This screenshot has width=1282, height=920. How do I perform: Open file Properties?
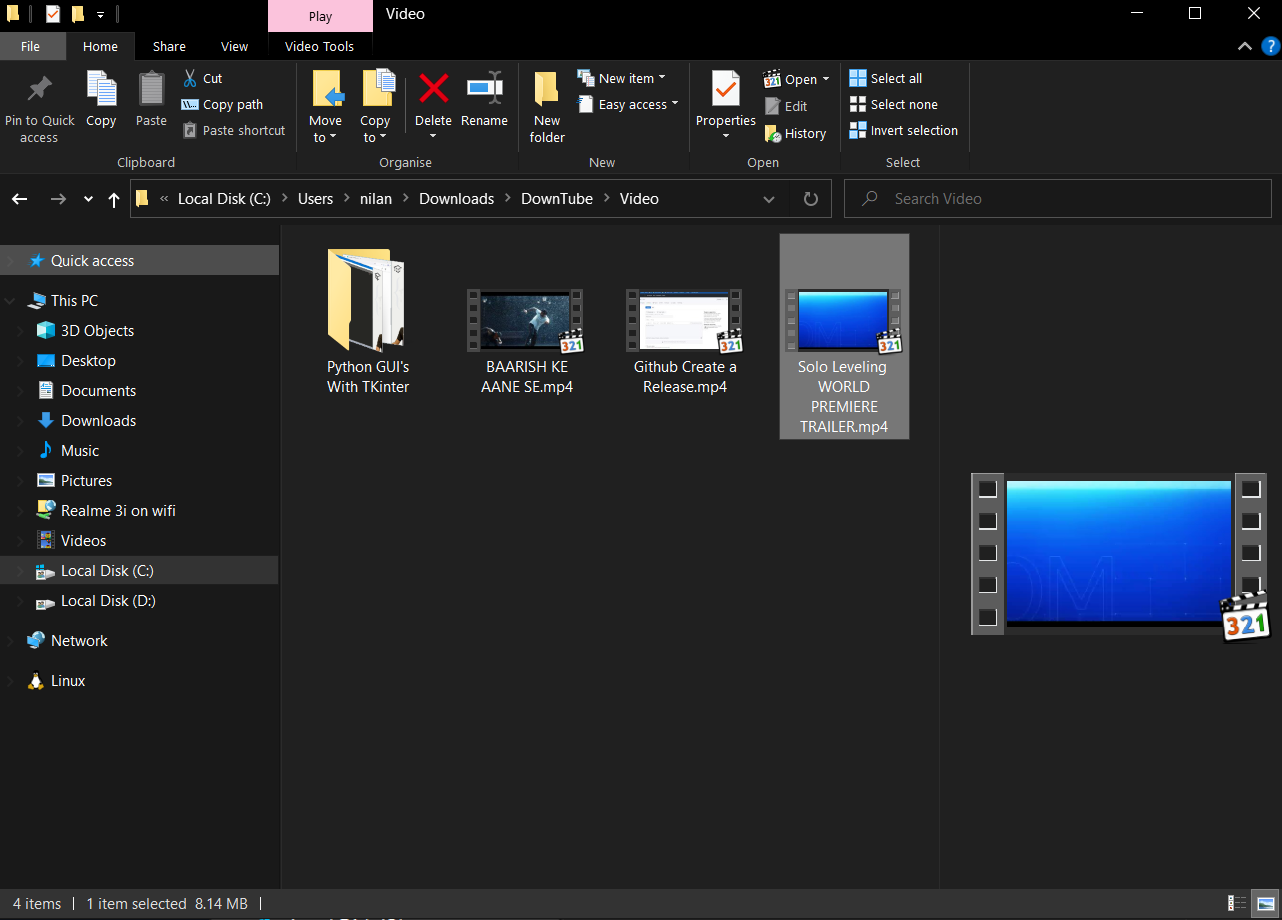(725, 104)
